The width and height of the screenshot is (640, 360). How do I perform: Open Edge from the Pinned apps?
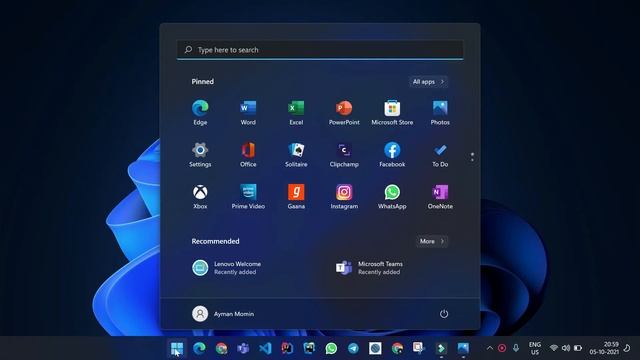[x=200, y=112]
